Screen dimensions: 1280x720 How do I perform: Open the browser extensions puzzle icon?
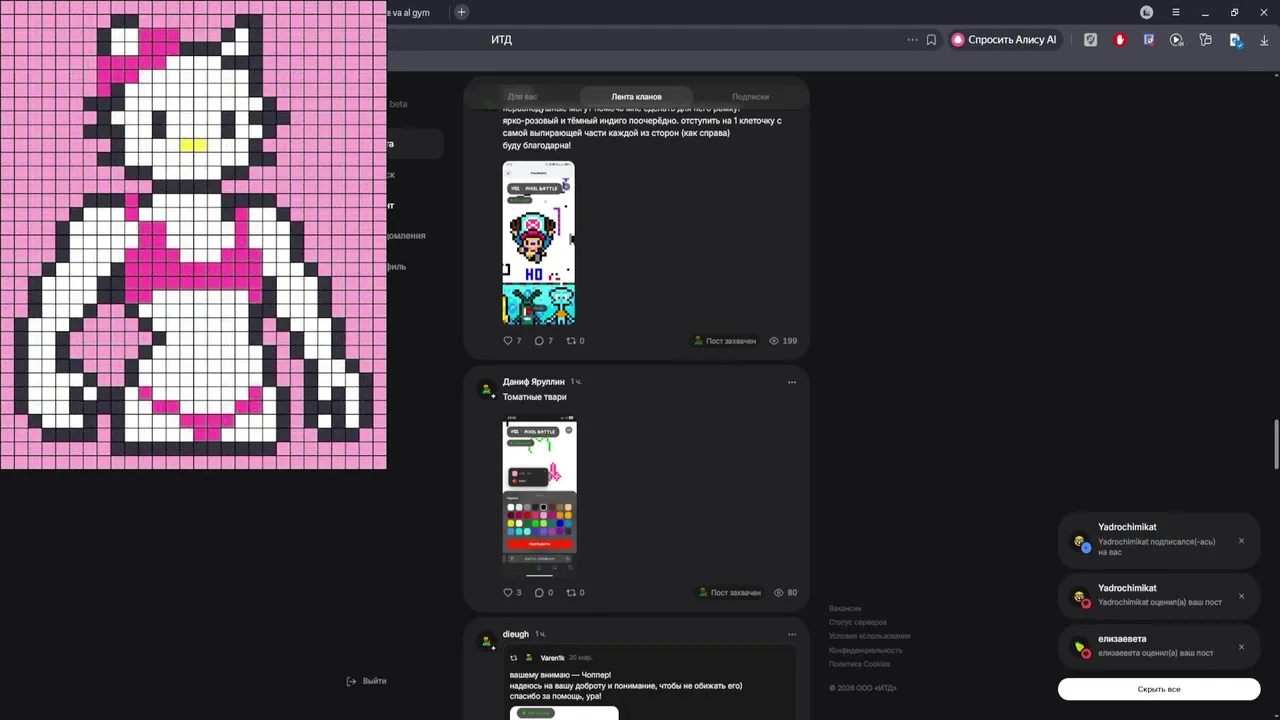pos(1206,40)
